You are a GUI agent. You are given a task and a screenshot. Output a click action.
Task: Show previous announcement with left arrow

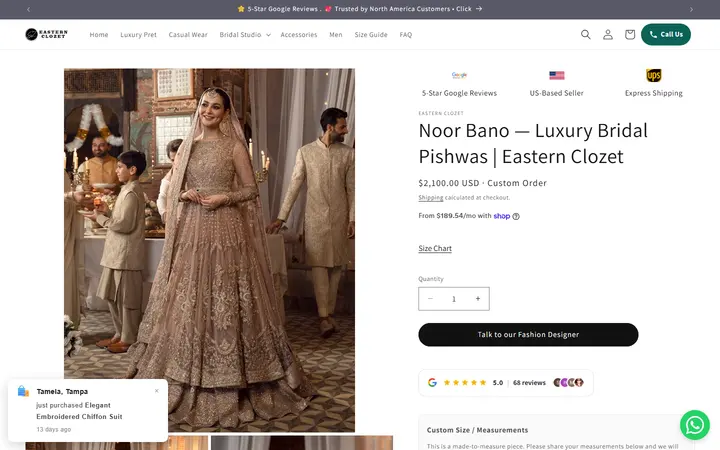28,9
